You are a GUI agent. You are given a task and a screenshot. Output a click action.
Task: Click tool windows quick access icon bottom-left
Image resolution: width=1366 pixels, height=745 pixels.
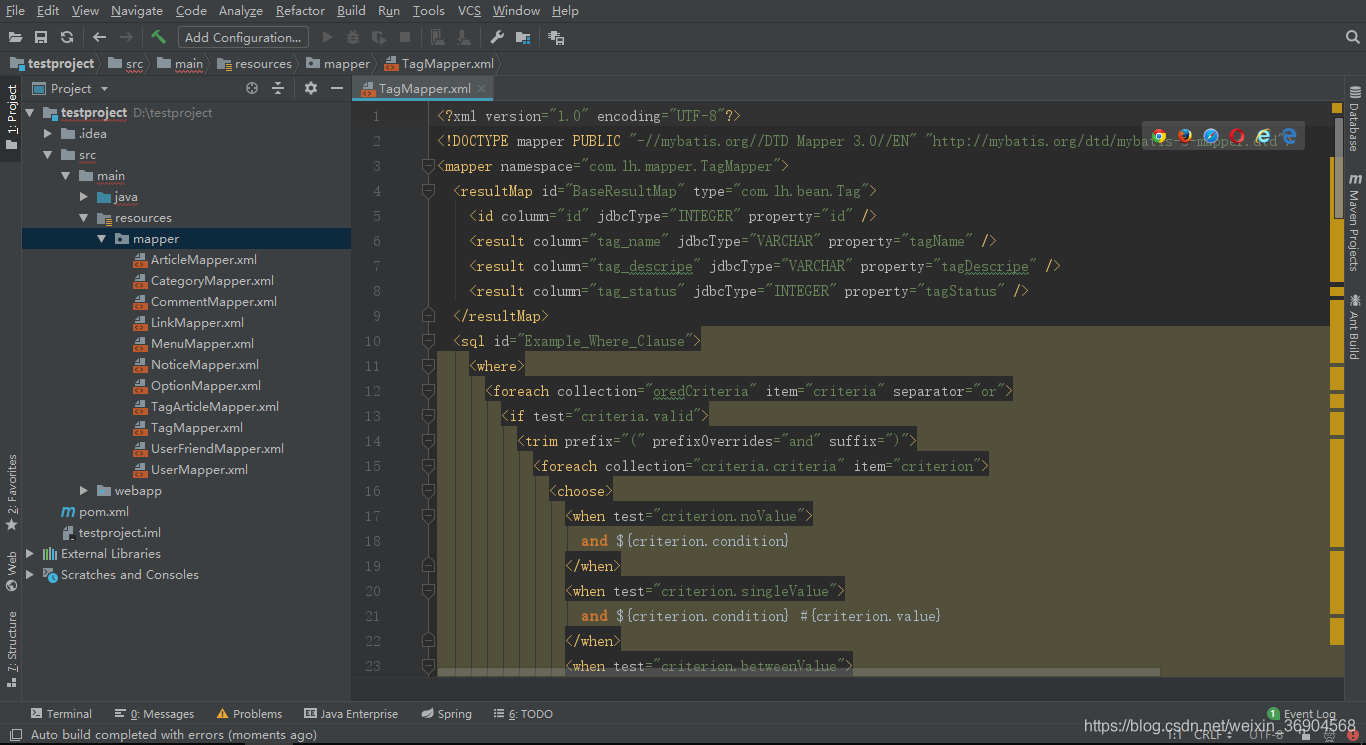click(x=15, y=735)
